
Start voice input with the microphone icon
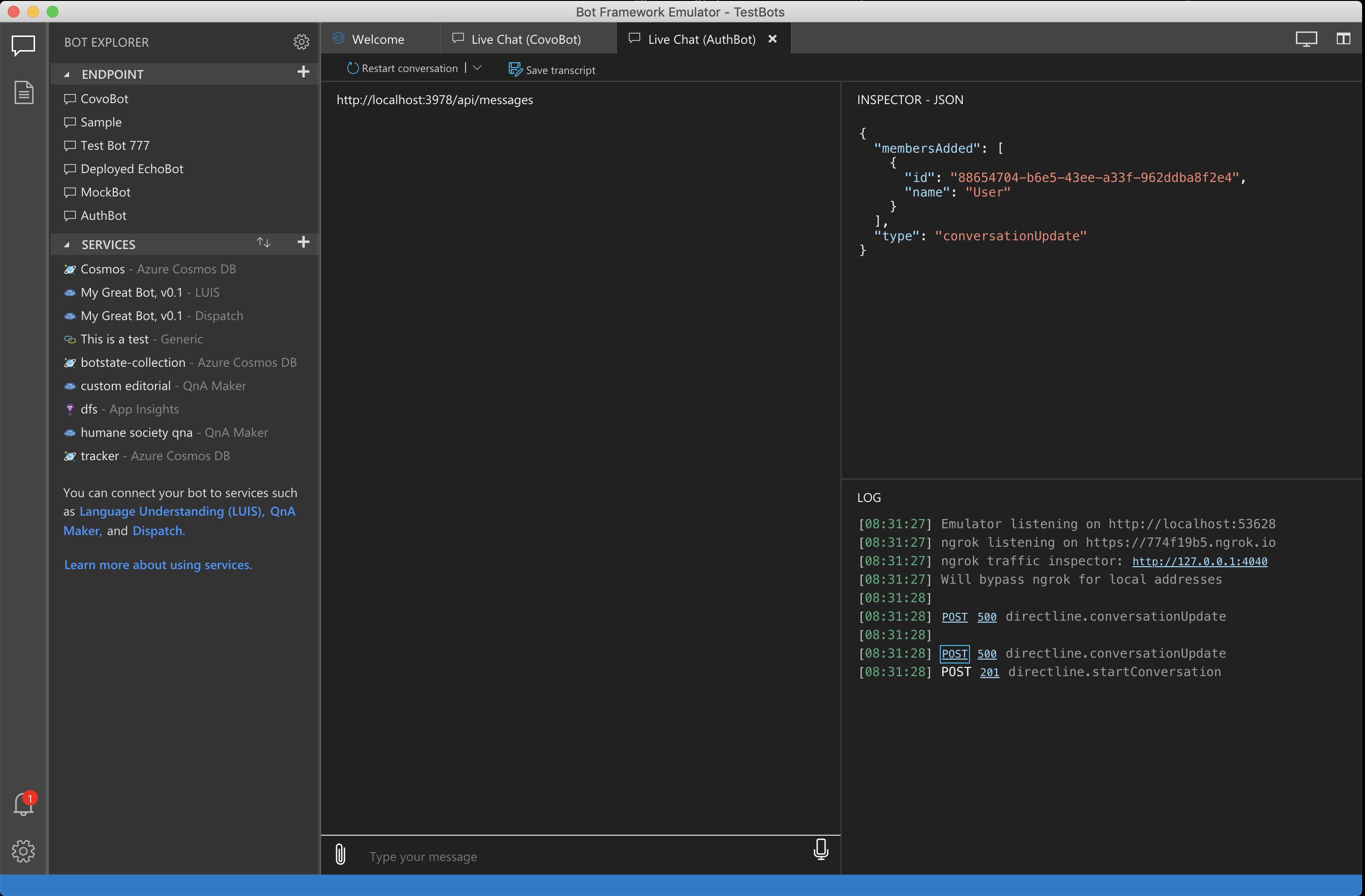coord(821,850)
